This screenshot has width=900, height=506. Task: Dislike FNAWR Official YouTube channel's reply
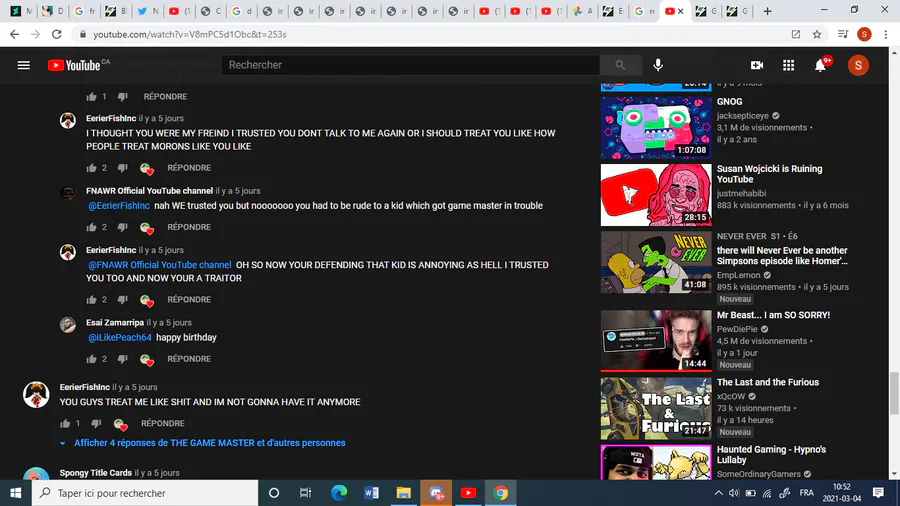(122, 227)
